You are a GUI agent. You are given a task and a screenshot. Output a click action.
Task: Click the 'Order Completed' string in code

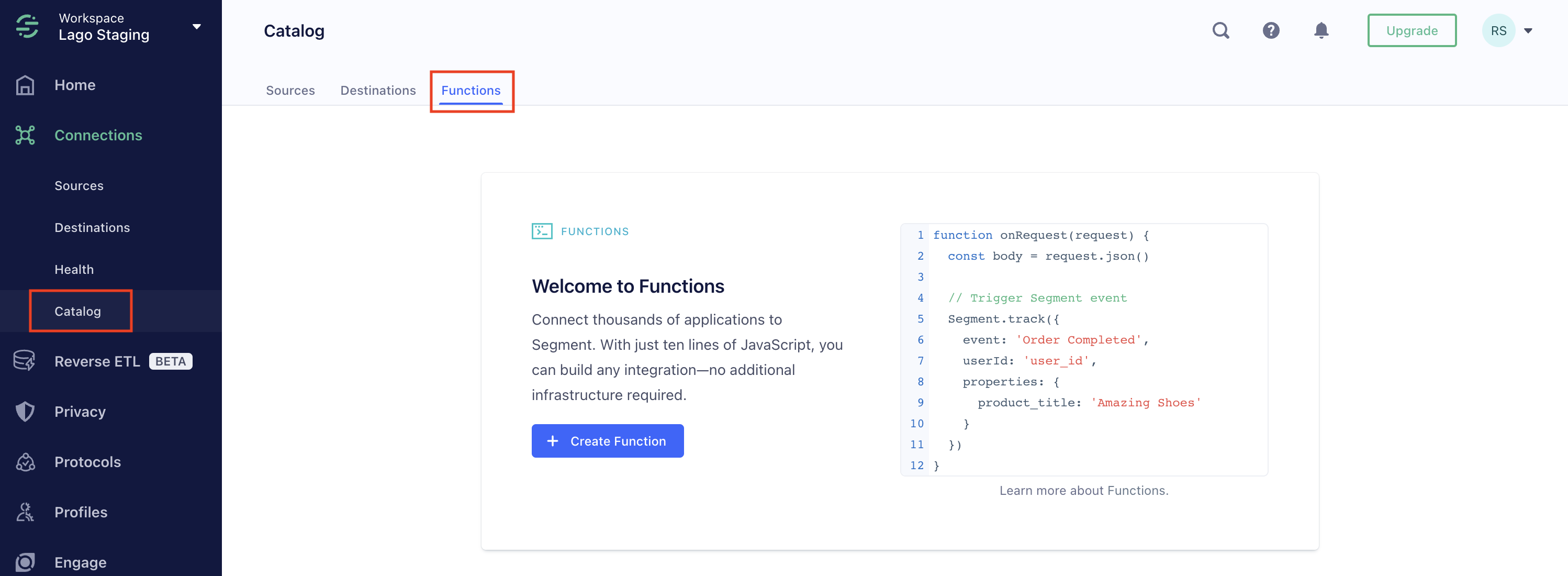(x=1079, y=340)
